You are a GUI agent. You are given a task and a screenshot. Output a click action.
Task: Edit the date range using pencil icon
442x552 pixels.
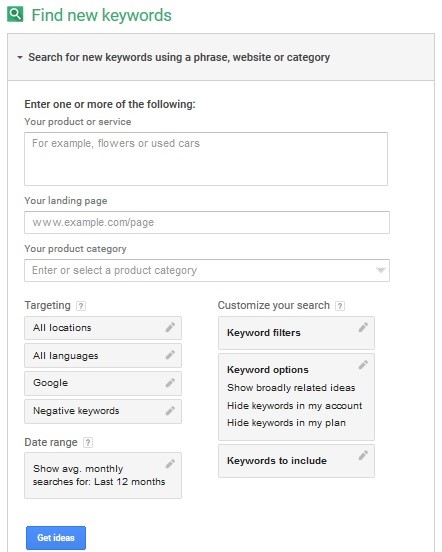(170, 464)
